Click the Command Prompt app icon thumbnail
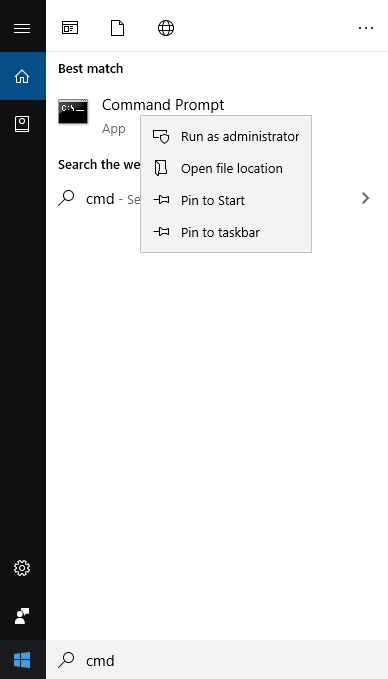The image size is (388, 679). (73, 111)
